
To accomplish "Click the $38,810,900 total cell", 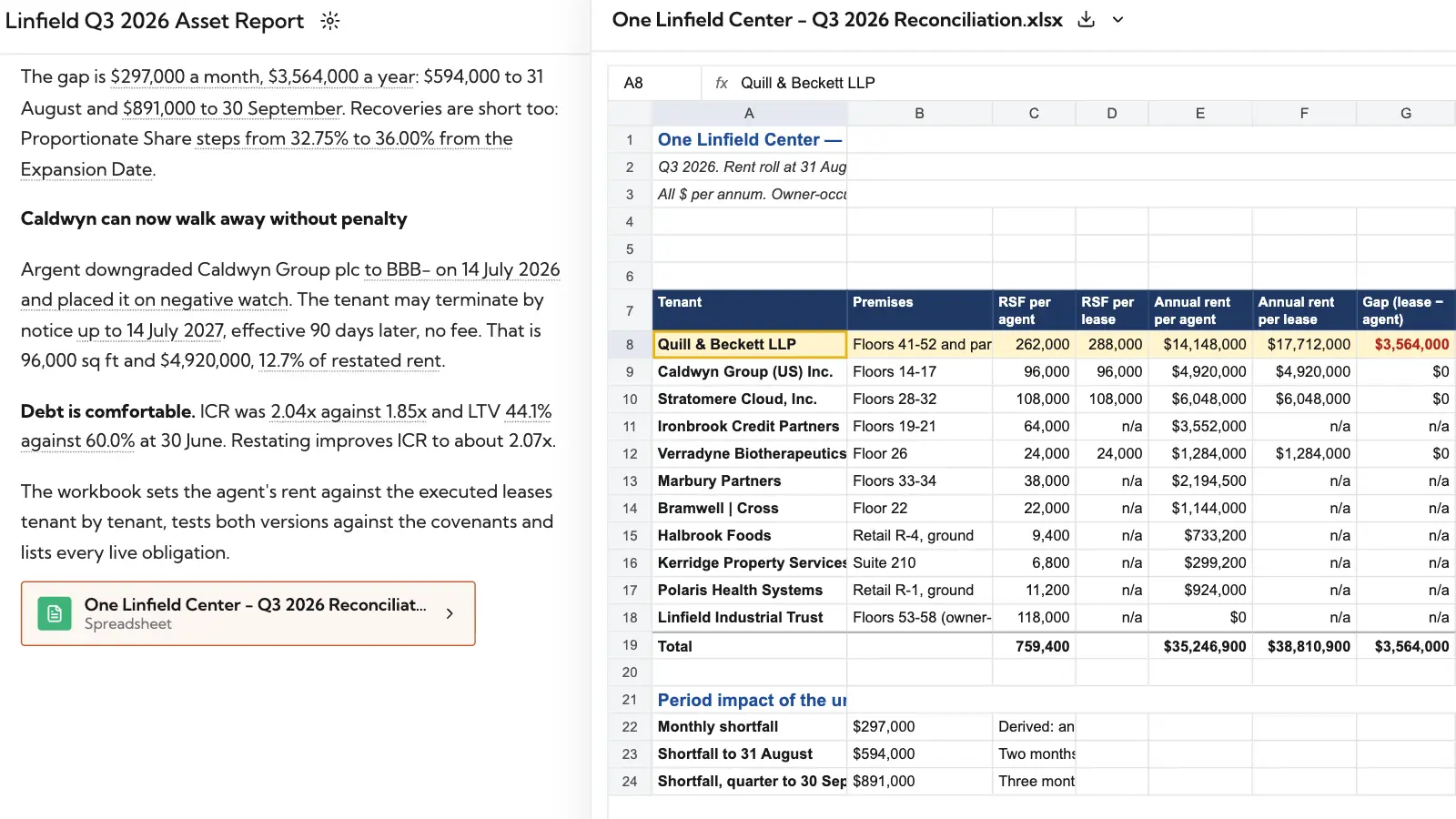I will (1304, 646).
